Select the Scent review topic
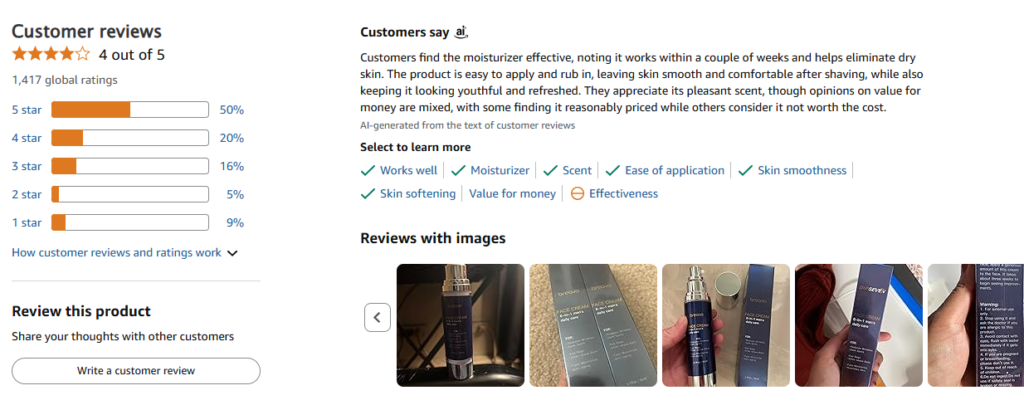Image resolution: width=1024 pixels, height=405 pixels. click(x=568, y=170)
